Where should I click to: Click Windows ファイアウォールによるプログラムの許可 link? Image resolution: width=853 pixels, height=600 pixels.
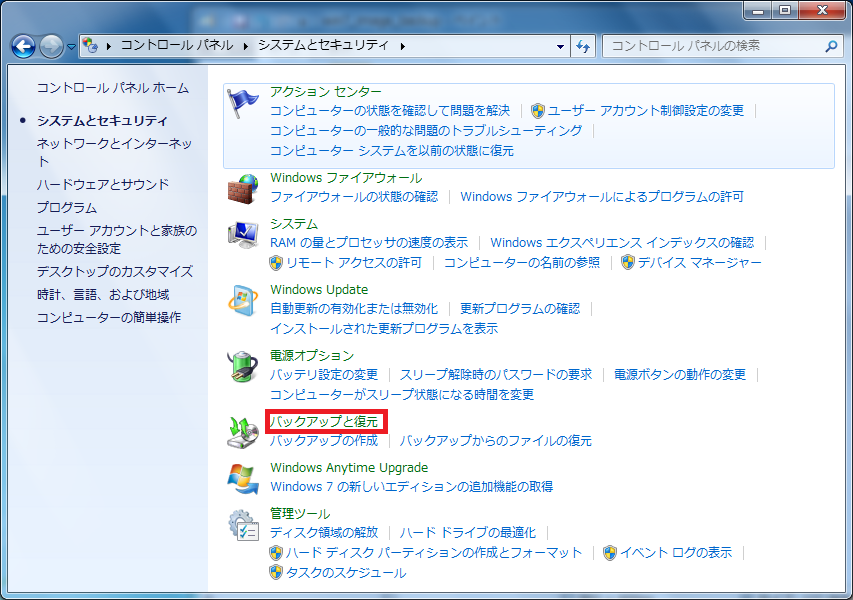click(x=602, y=197)
